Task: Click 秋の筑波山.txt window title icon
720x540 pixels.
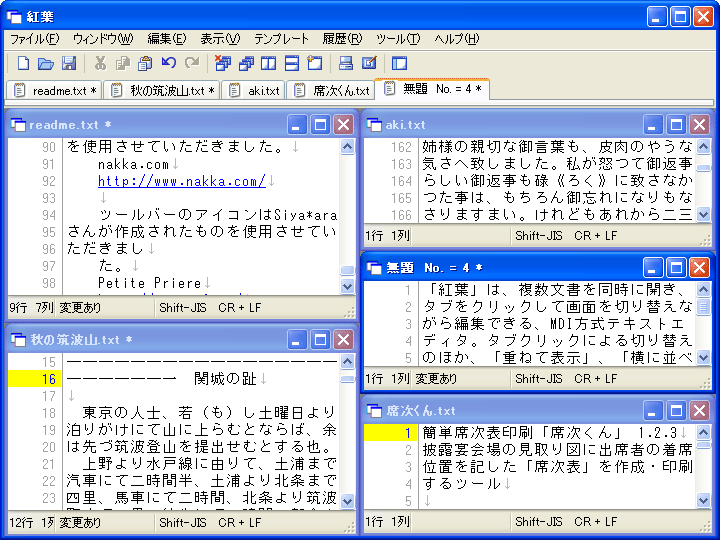Action: click(18, 339)
